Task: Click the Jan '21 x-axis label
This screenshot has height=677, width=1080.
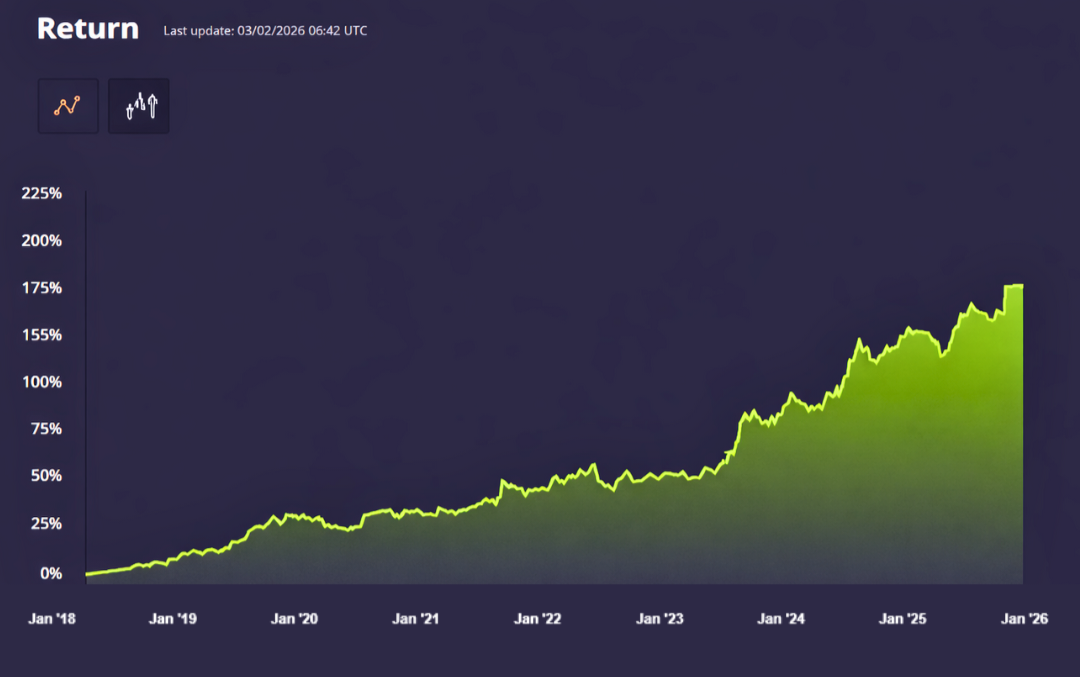Action: coord(415,618)
